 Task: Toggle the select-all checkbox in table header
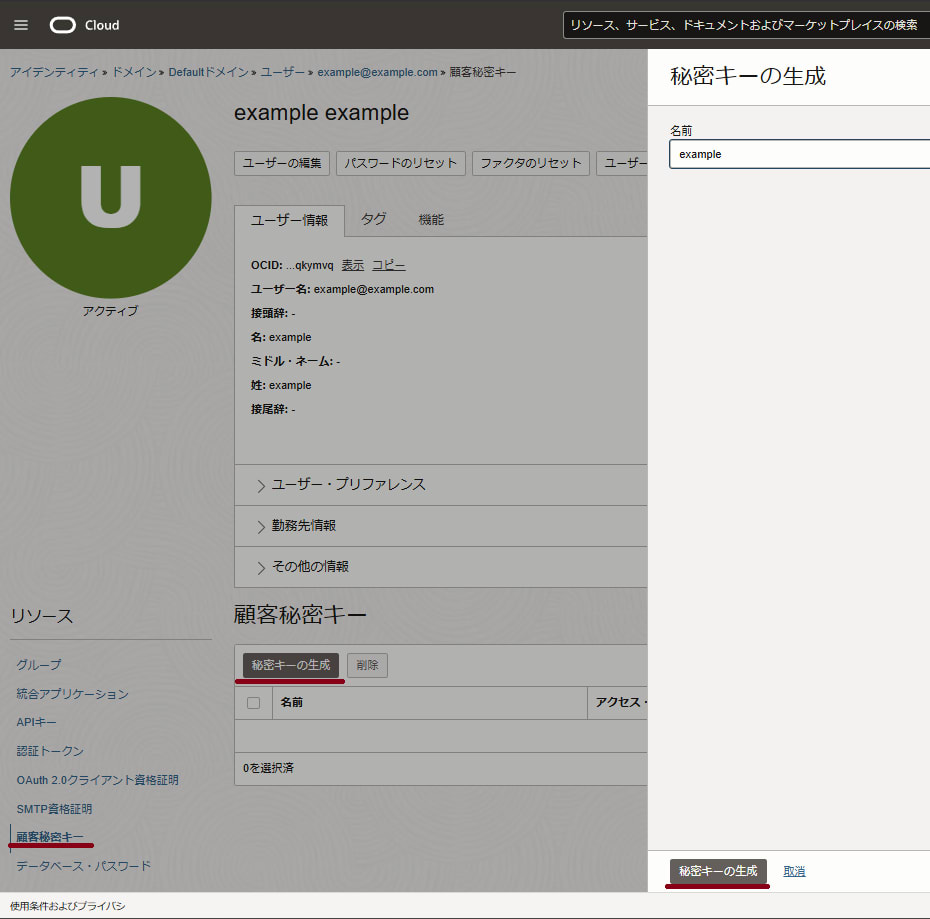pos(253,703)
